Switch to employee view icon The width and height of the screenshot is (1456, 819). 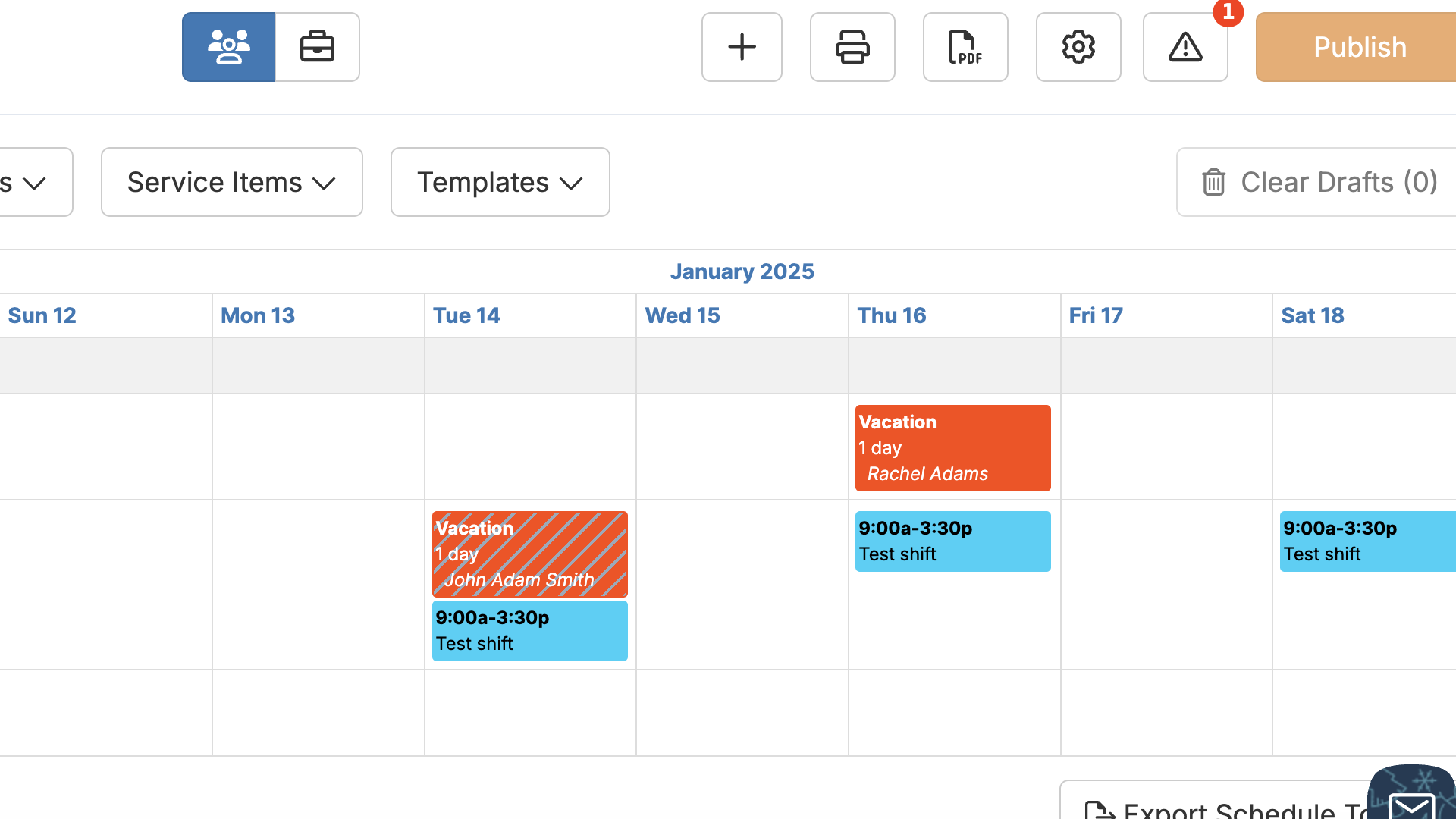click(x=228, y=47)
